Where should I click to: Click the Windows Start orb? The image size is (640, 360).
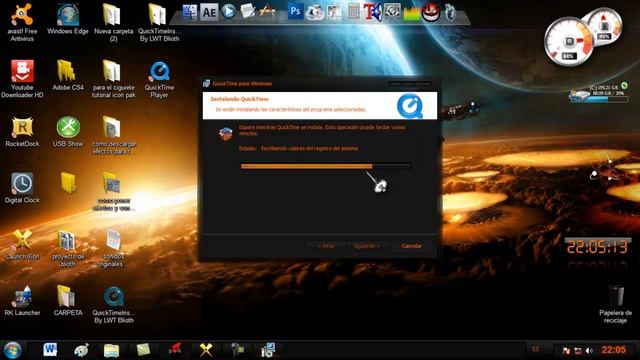click(x=13, y=350)
